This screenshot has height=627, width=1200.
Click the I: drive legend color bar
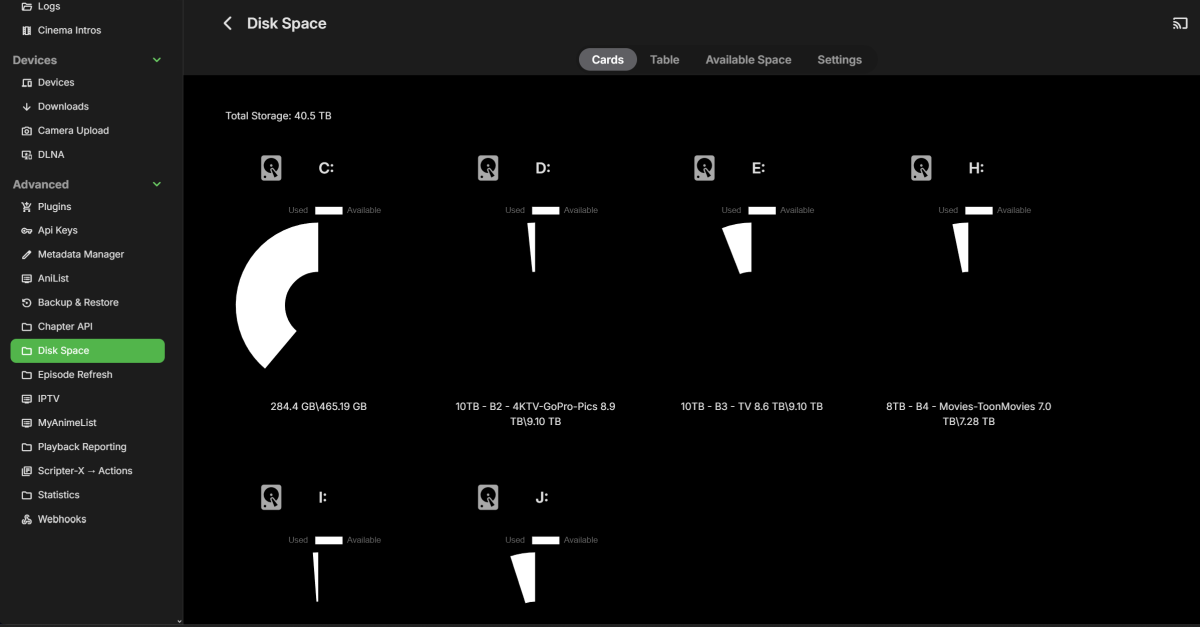pos(329,540)
